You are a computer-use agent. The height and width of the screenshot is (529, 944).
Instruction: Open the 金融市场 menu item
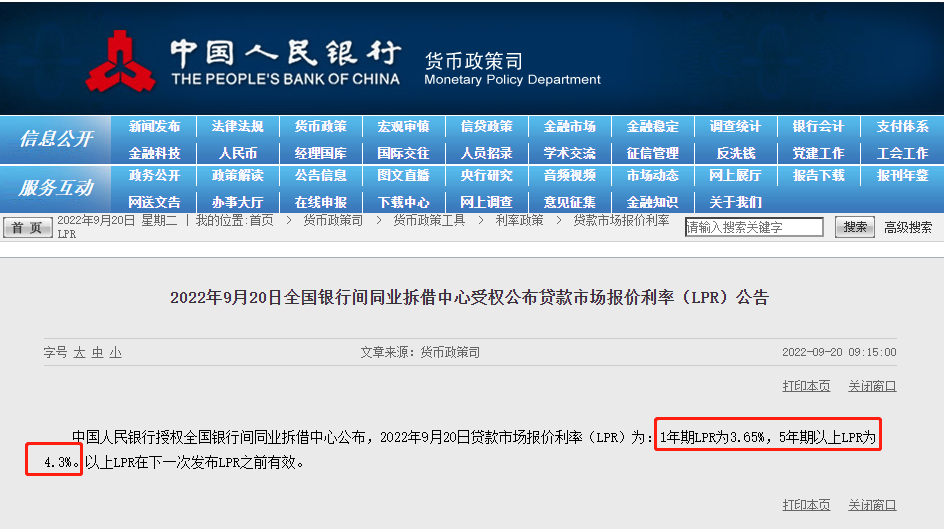click(570, 126)
